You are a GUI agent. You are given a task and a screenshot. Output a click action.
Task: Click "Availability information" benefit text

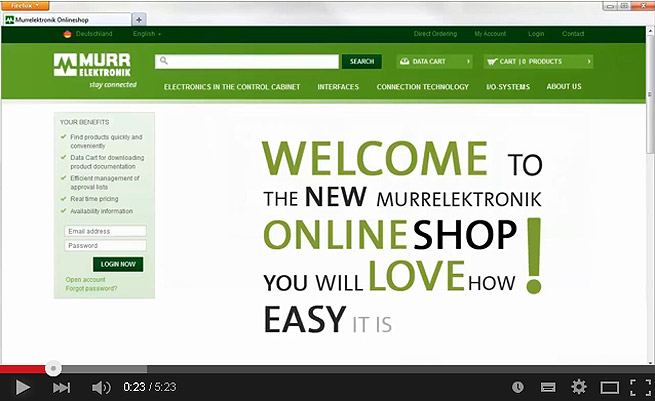click(x=102, y=211)
